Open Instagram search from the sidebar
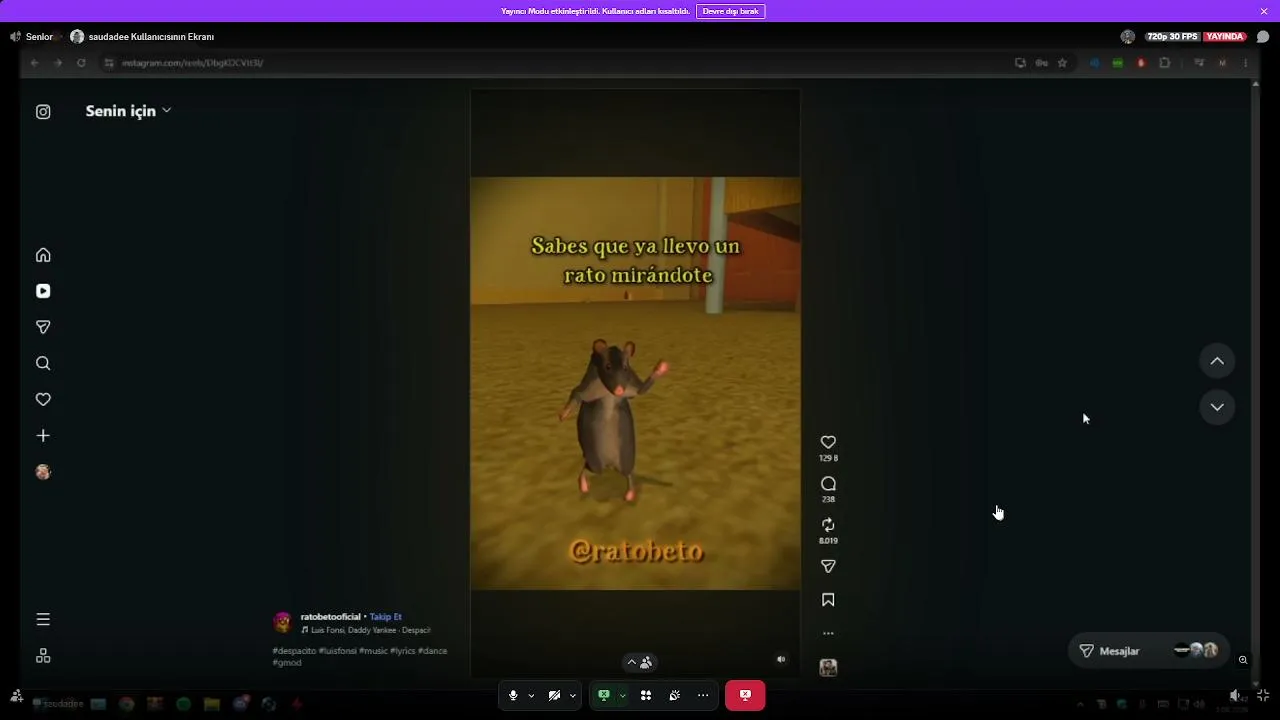The width and height of the screenshot is (1280, 720). pos(43,363)
